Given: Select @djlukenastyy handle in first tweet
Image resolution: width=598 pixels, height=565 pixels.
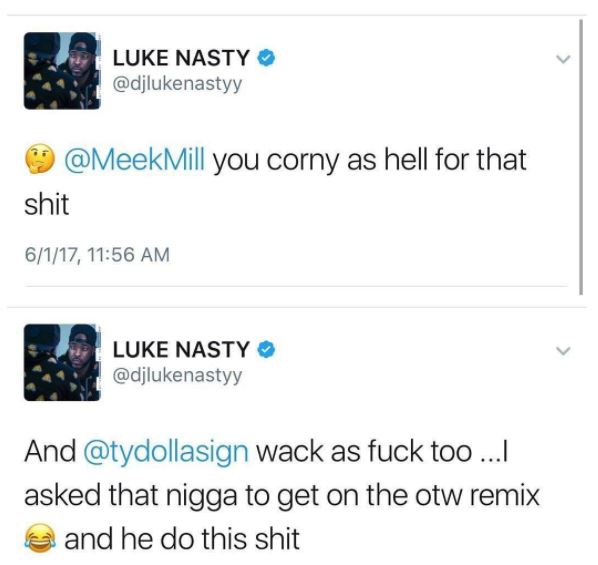Looking at the screenshot, I should tap(177, 84).
